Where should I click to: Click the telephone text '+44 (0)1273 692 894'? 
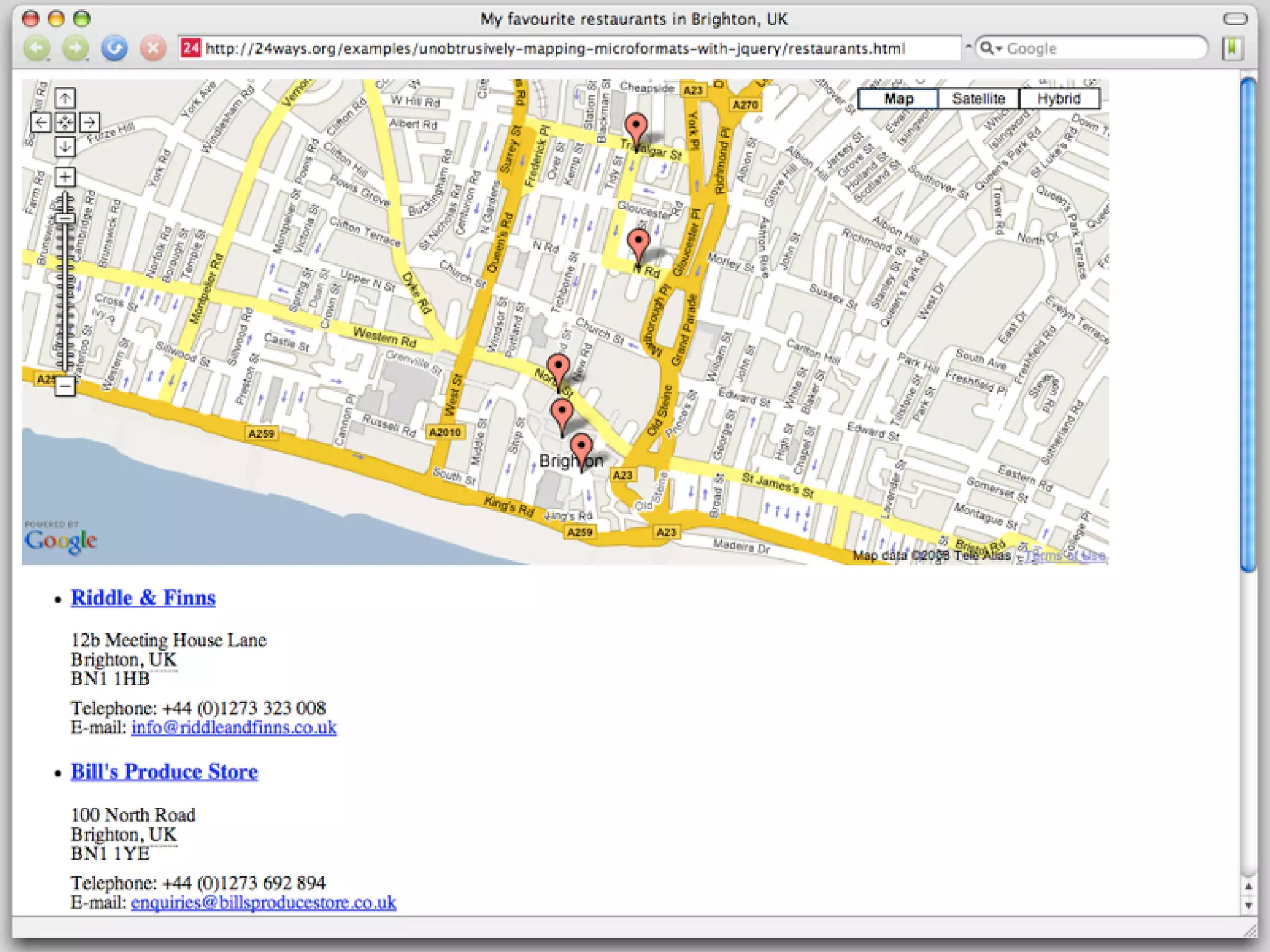click(x=244, y=883)
